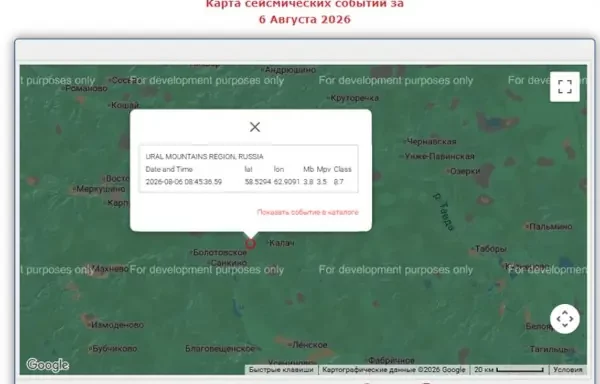
Task: Select longitude value 62.9091
Action: (x=287, y=182)
